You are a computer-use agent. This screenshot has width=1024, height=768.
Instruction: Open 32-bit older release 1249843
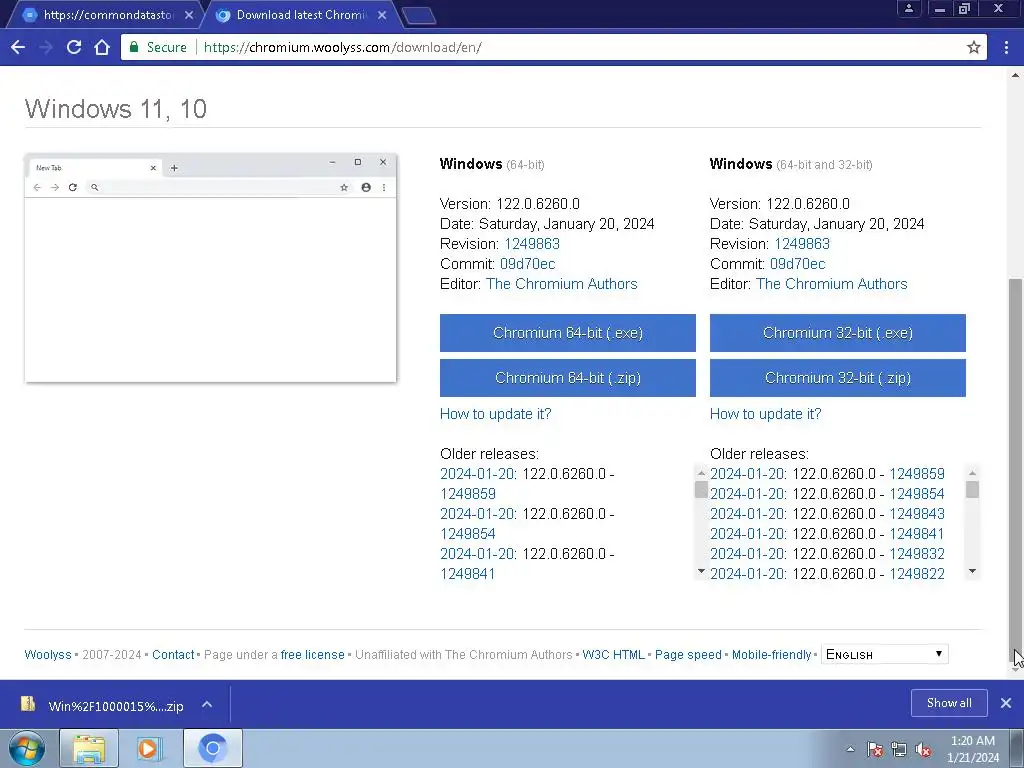coord(917,514)
